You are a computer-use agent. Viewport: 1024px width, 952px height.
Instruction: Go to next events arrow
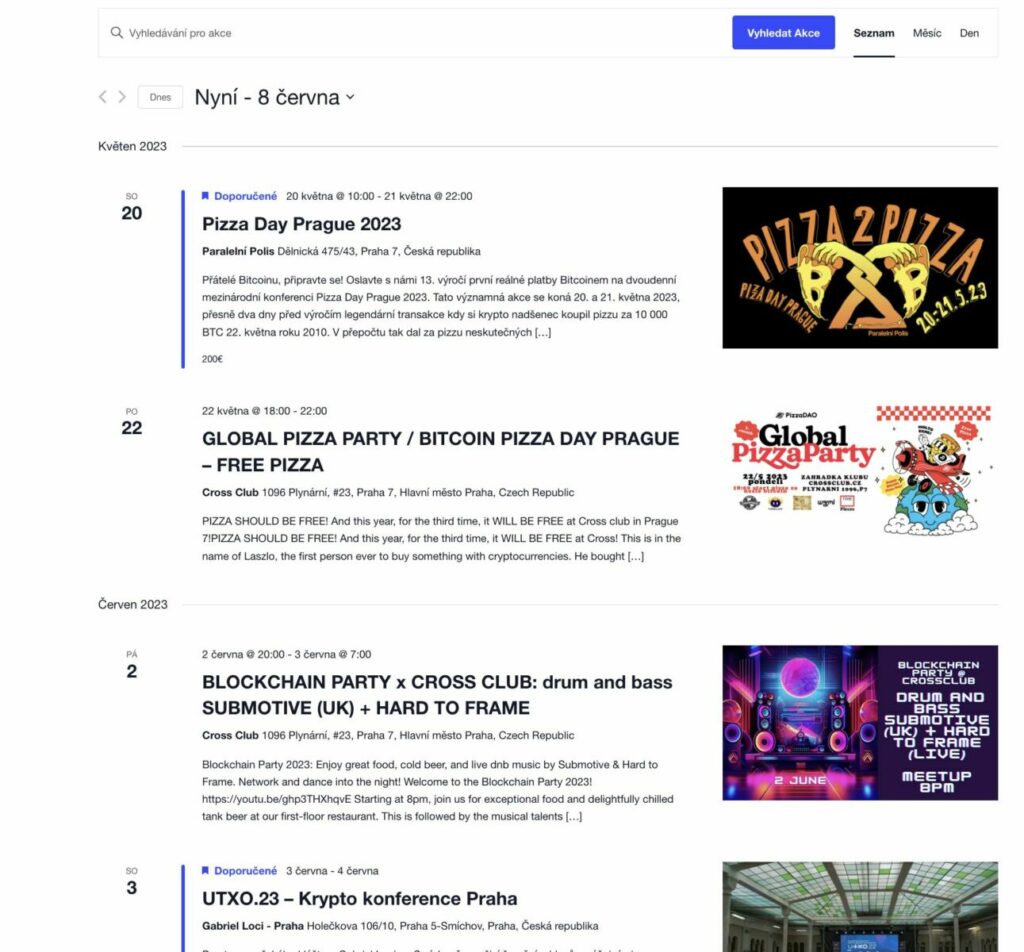[122, 97]
